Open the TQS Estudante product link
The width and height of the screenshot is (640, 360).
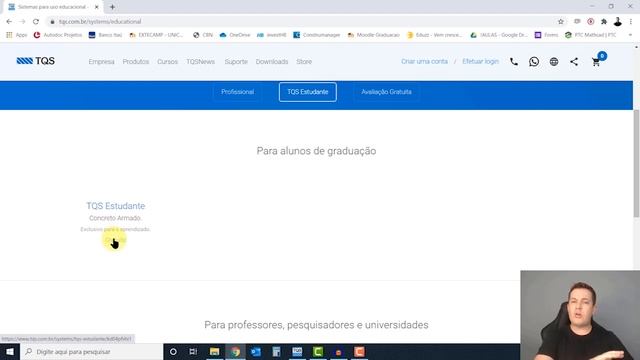(x=116, y=206)
